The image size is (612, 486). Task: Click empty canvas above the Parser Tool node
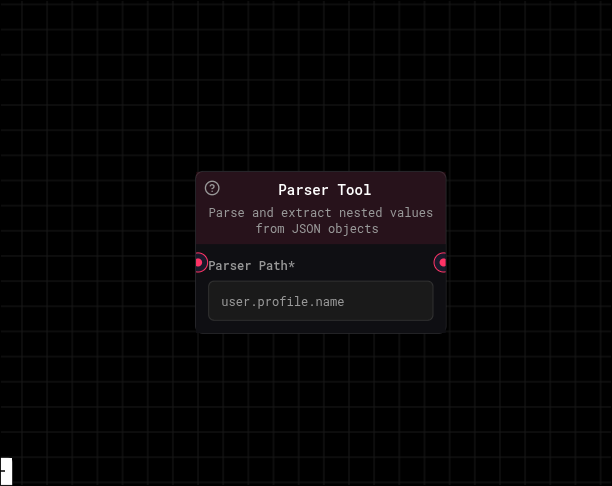(x=320, y=90)
